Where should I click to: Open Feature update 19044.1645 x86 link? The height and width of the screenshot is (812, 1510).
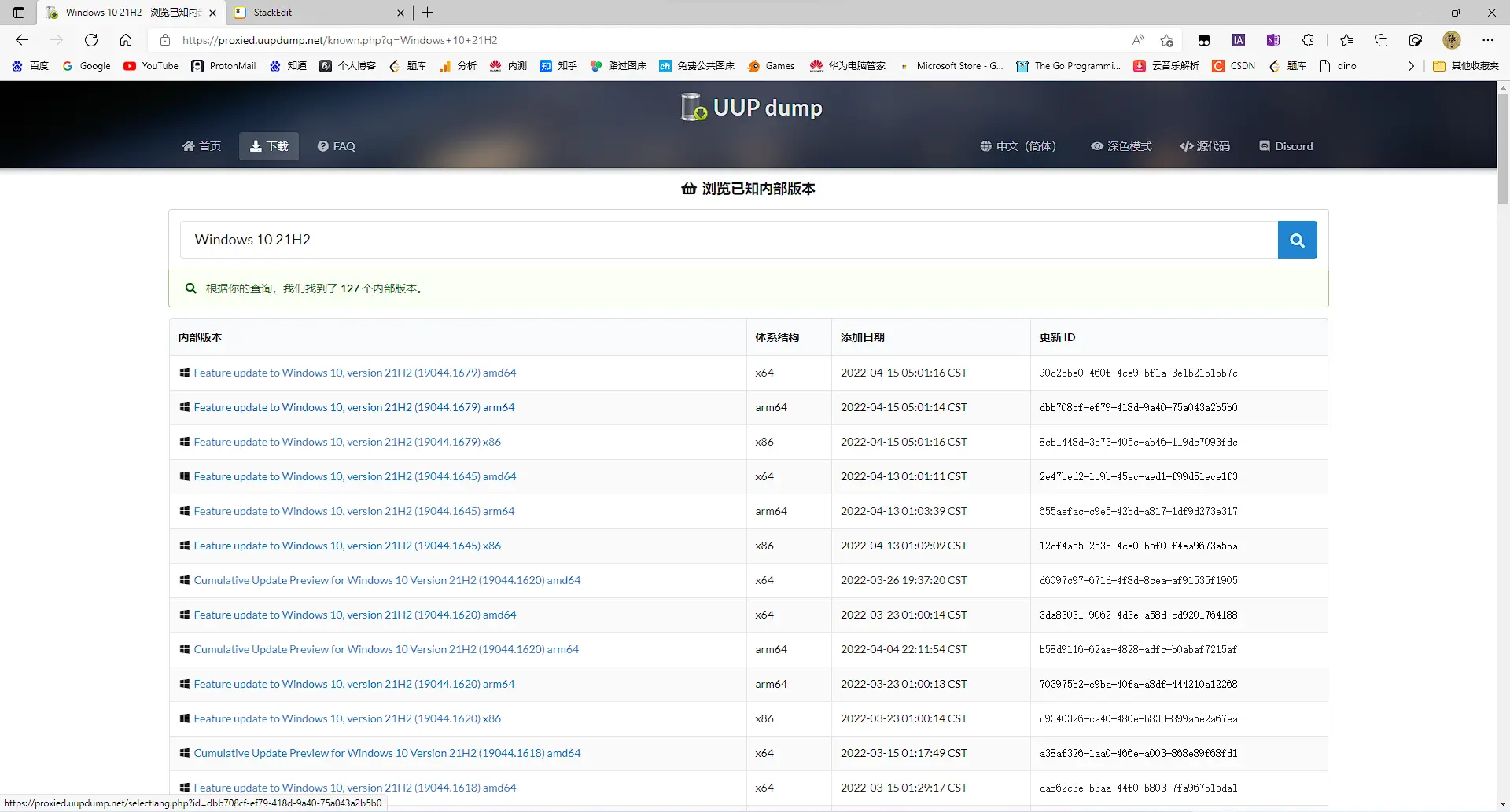(x=347, y=546)
